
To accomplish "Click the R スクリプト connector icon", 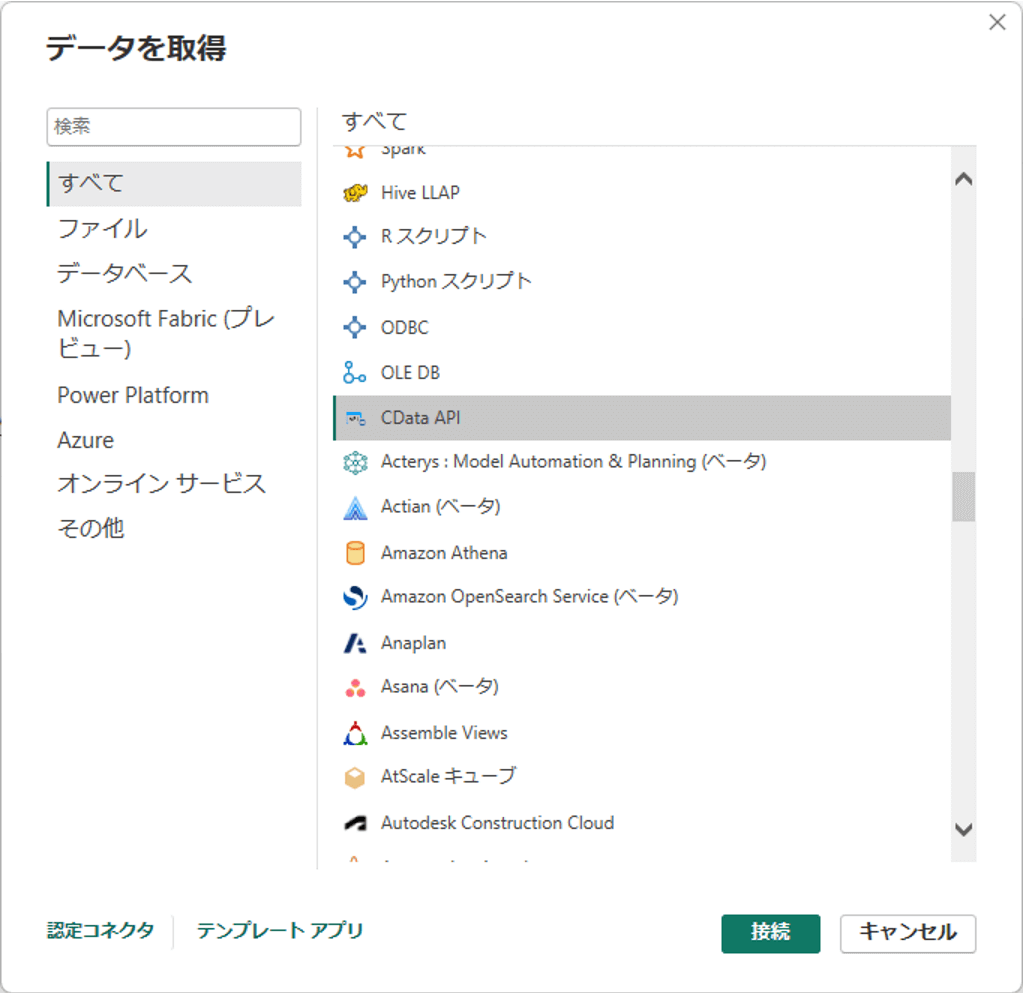I will point(355,237).
